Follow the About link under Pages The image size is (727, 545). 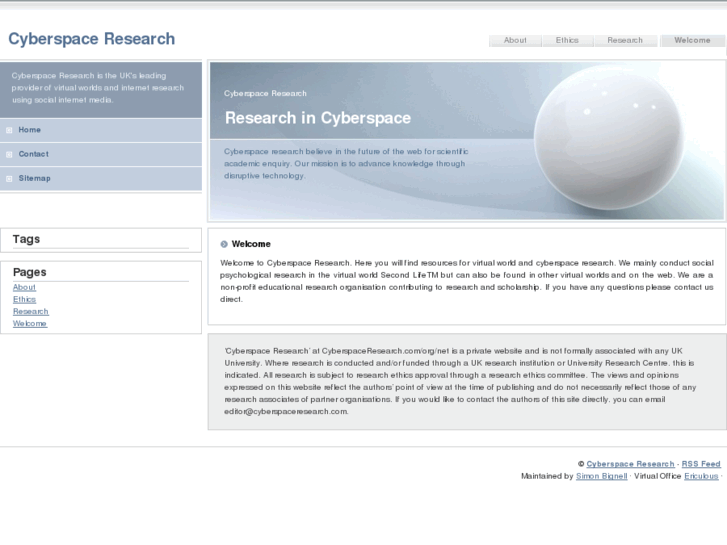[x=24, y=288]
